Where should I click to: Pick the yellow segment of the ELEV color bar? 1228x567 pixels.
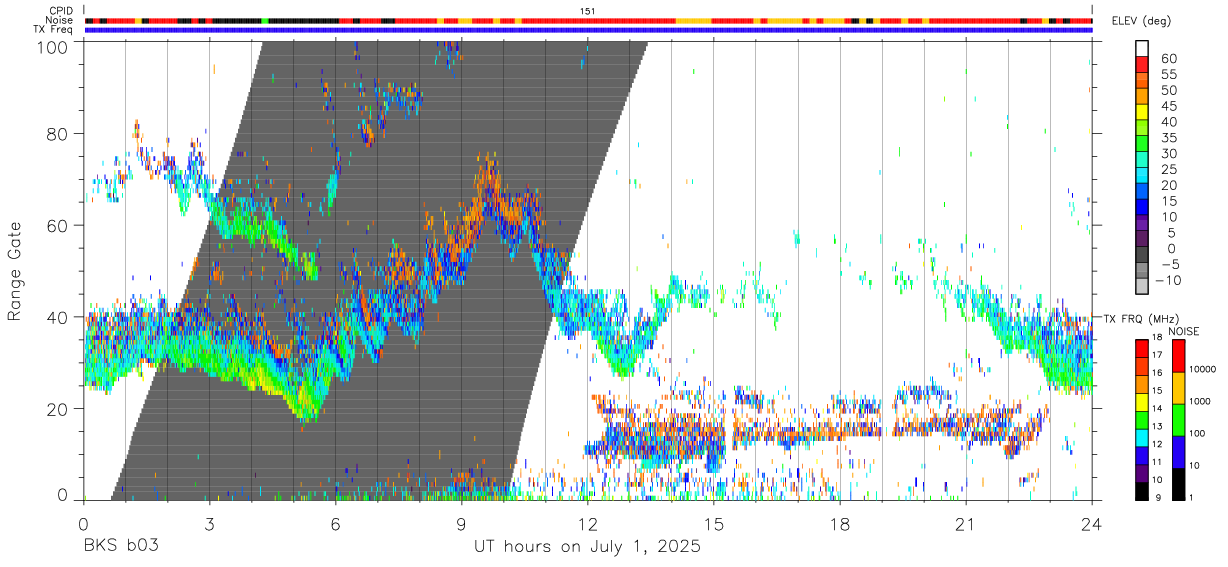(1142, 111)
